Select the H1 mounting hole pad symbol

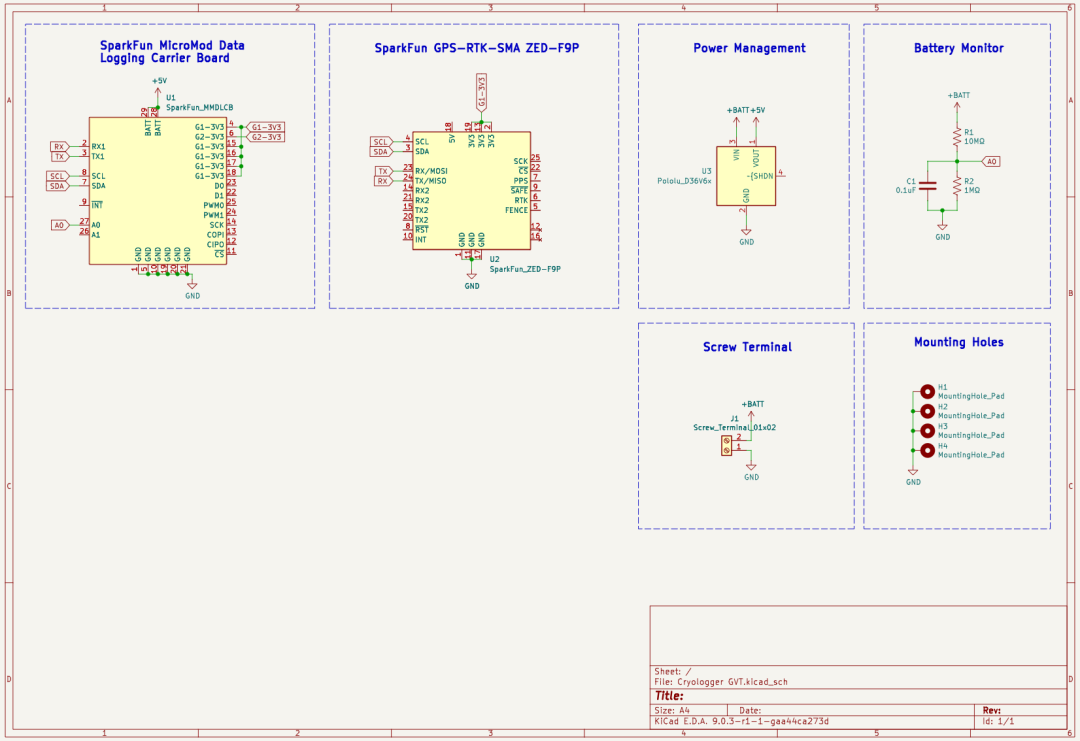[x=928, y=391]
